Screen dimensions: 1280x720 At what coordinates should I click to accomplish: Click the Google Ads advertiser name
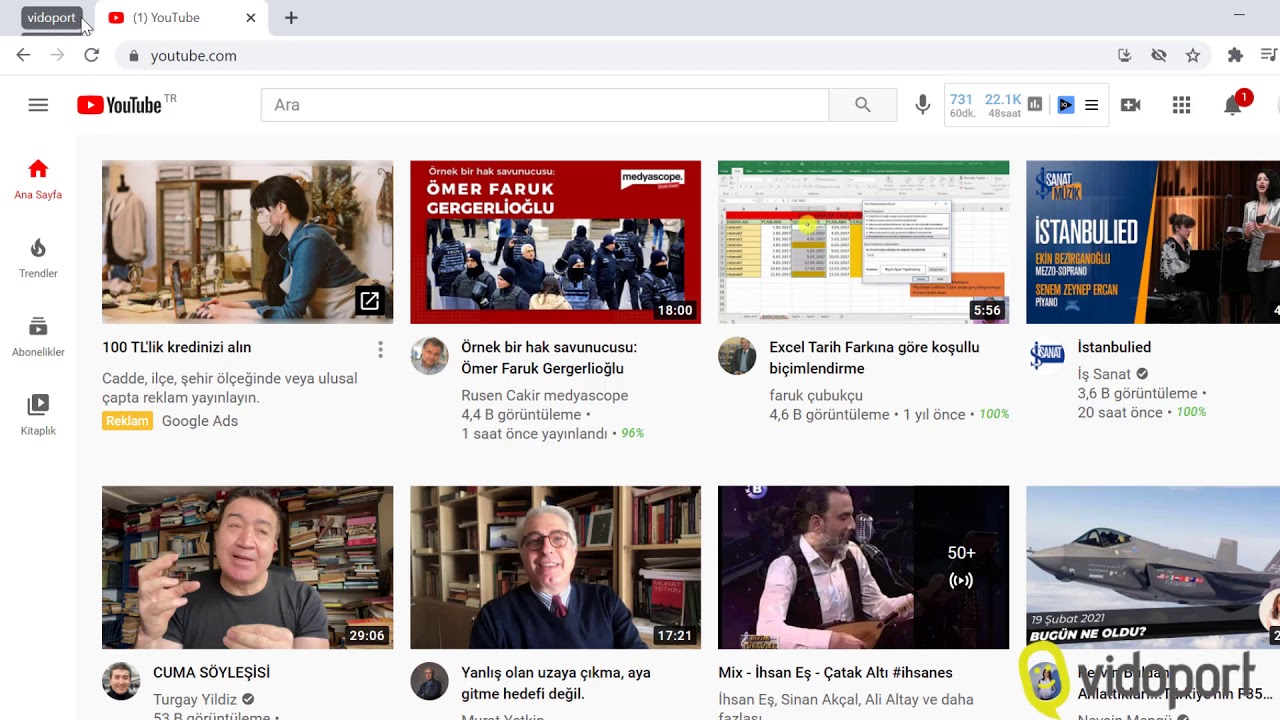[200, 421]
